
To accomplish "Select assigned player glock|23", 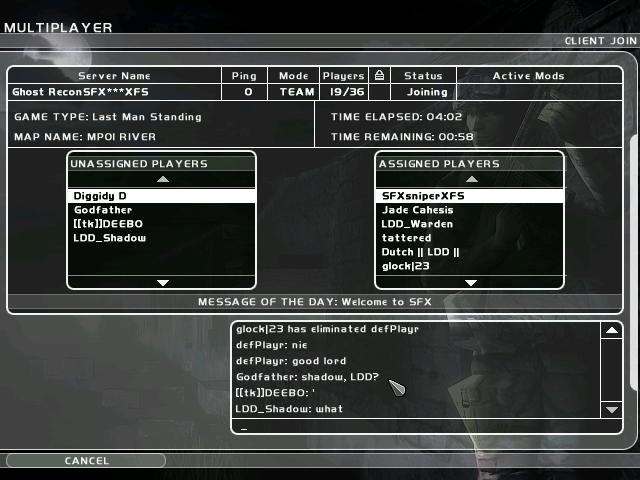I will (469, 266).
